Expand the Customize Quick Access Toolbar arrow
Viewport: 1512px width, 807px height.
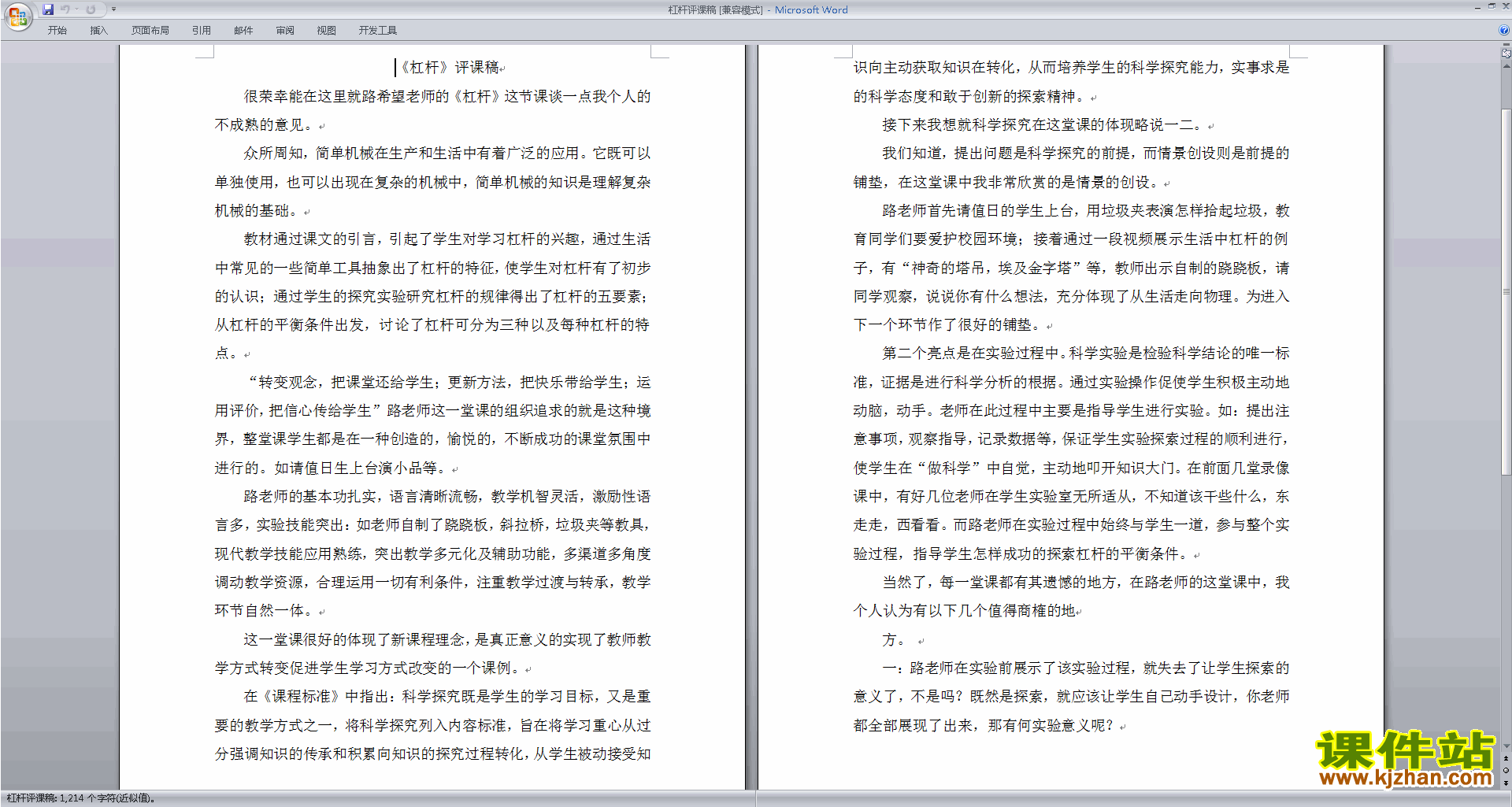pyautogui.click(x=113, y=9)
